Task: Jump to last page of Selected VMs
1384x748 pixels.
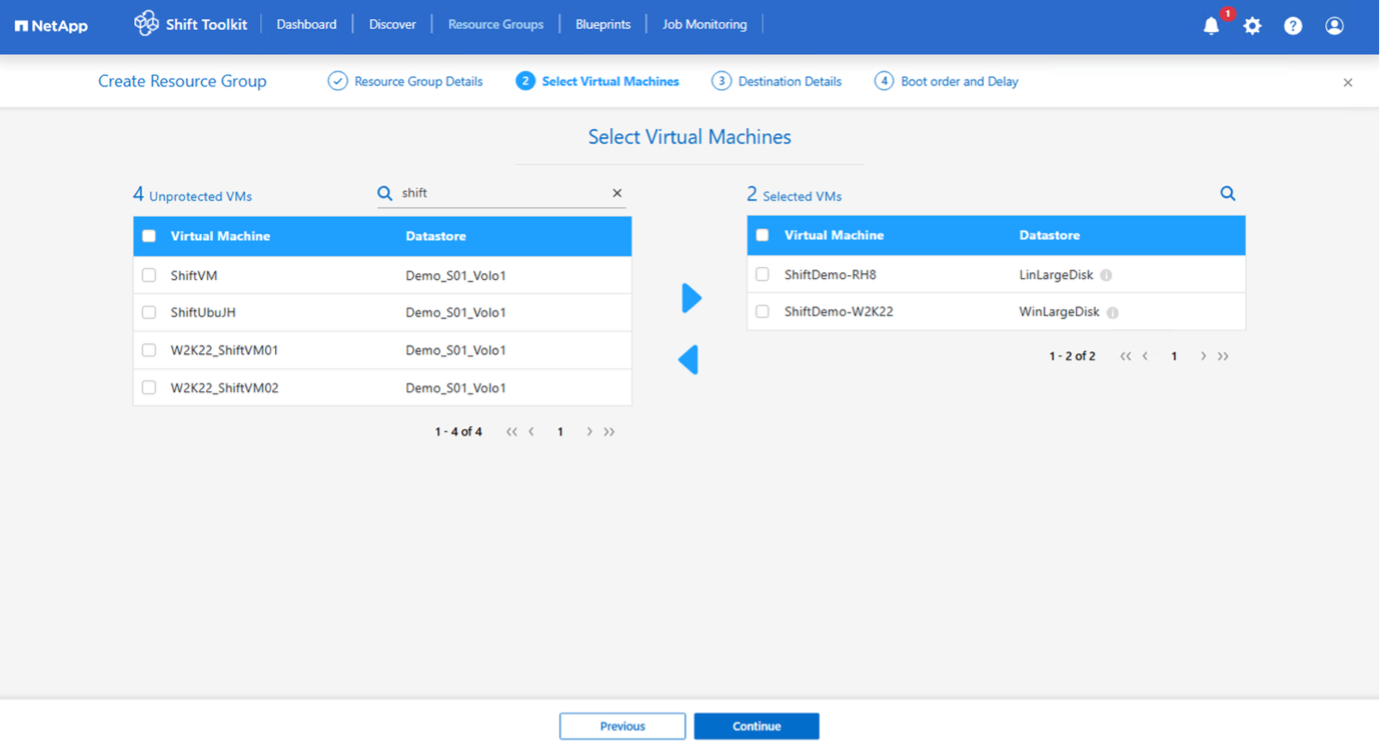Action: point(1223,356)
